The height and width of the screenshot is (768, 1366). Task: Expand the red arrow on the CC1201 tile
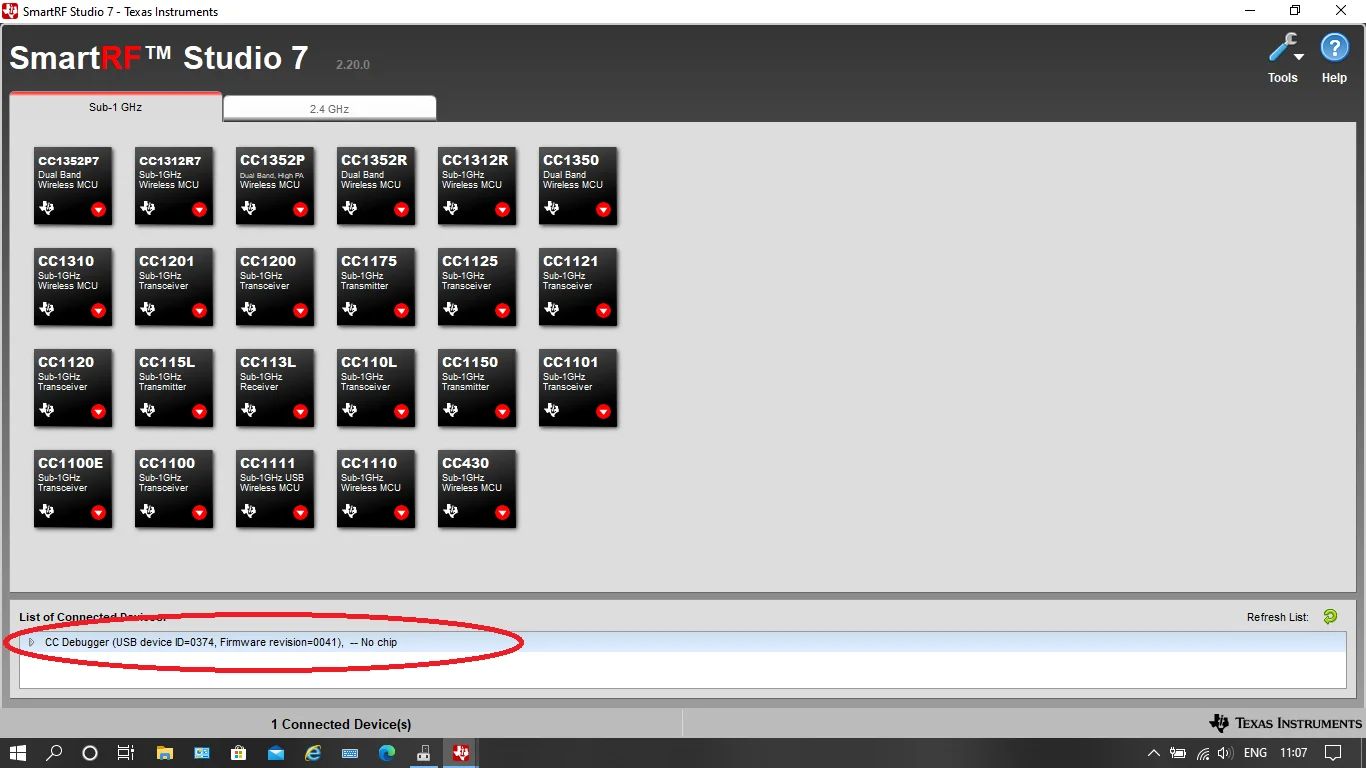(x=199, y=311)
